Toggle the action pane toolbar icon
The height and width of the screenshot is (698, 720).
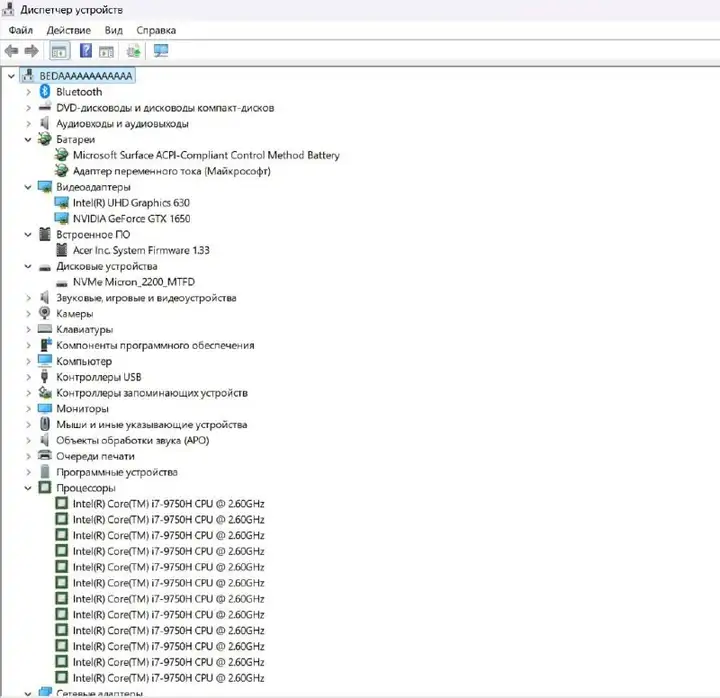106,51
